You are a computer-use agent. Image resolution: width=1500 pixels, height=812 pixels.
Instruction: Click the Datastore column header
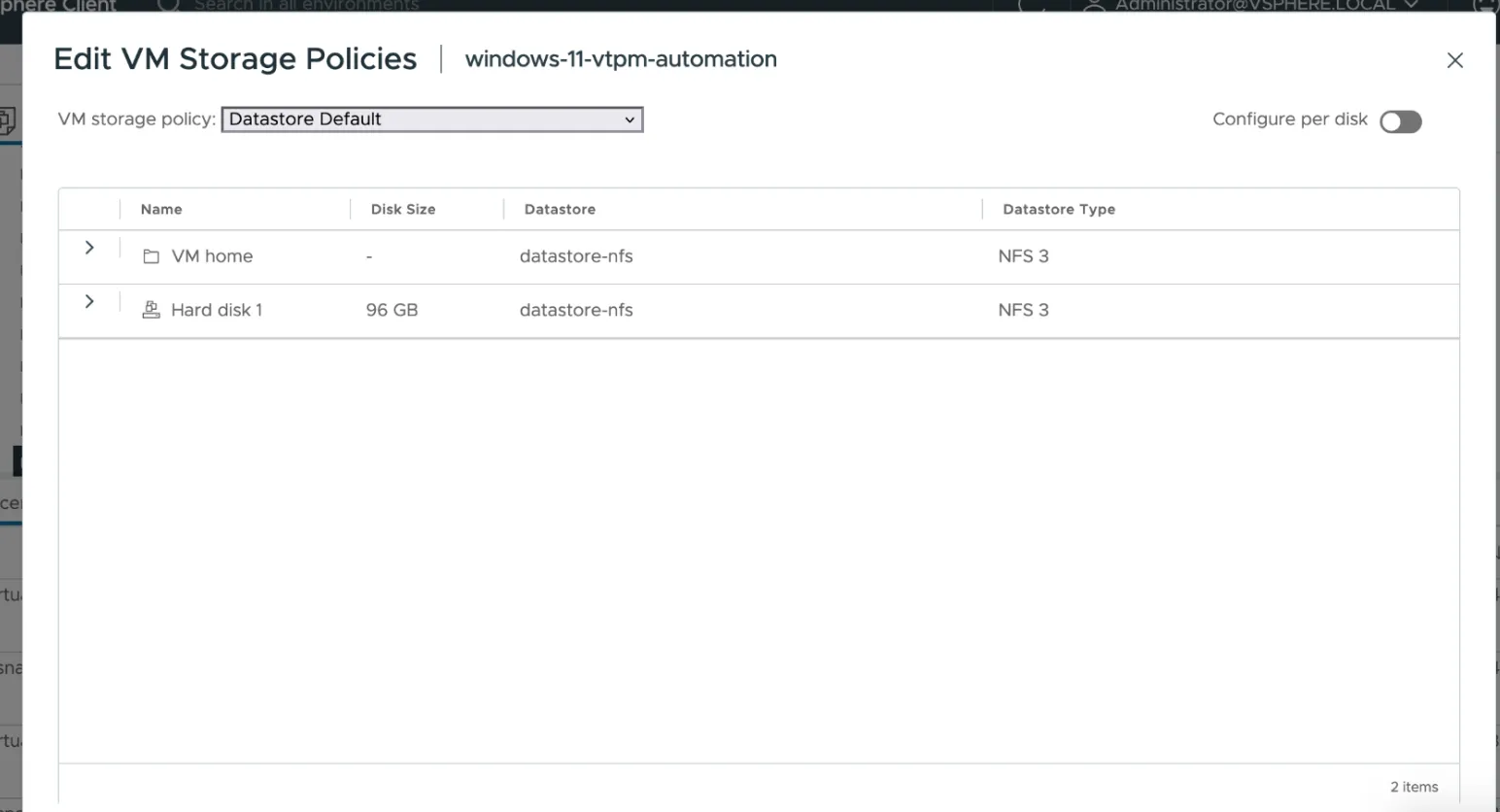[x=560, y=209]
